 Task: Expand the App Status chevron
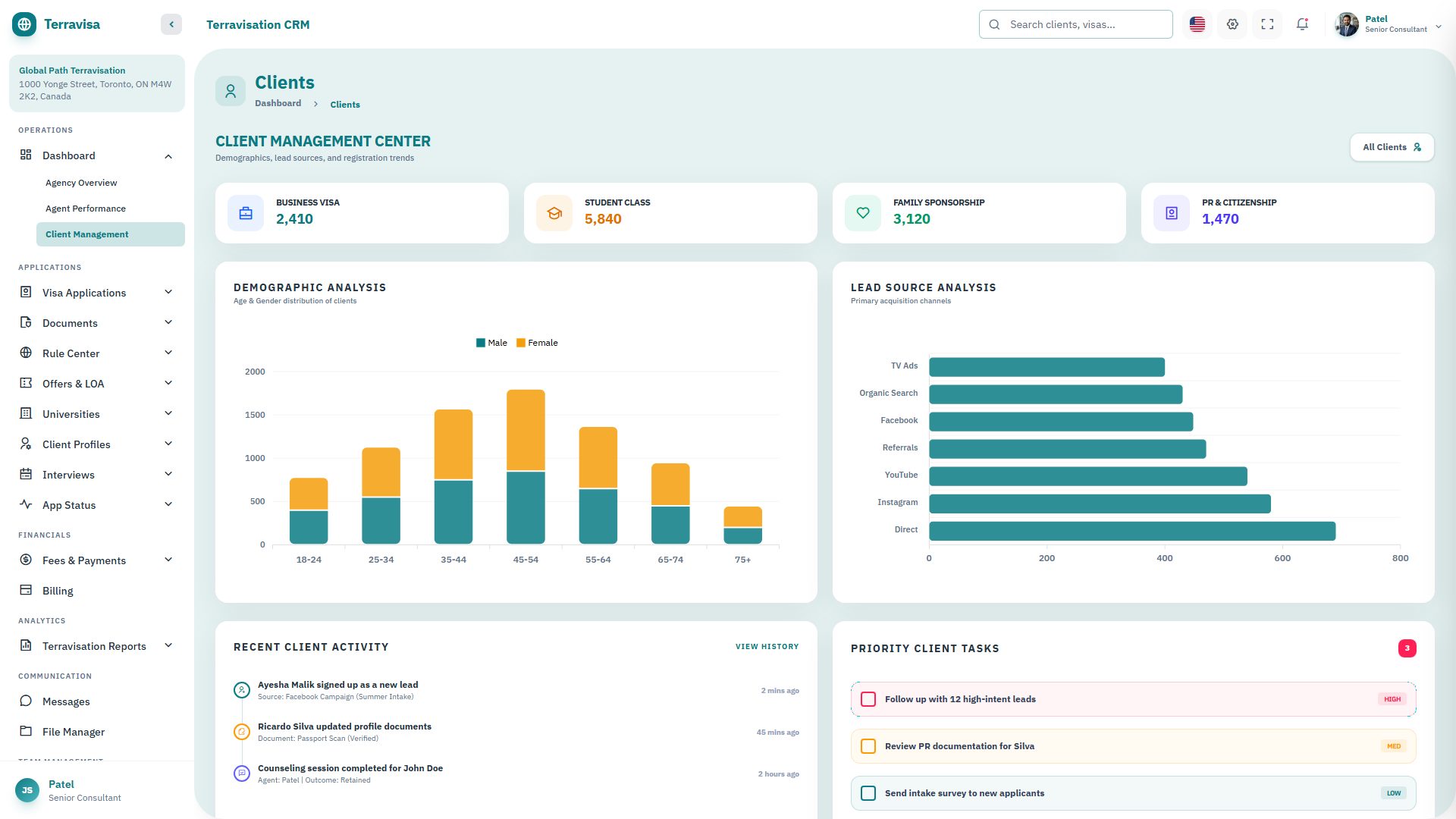pyautogui.click(x=168, y=504)
